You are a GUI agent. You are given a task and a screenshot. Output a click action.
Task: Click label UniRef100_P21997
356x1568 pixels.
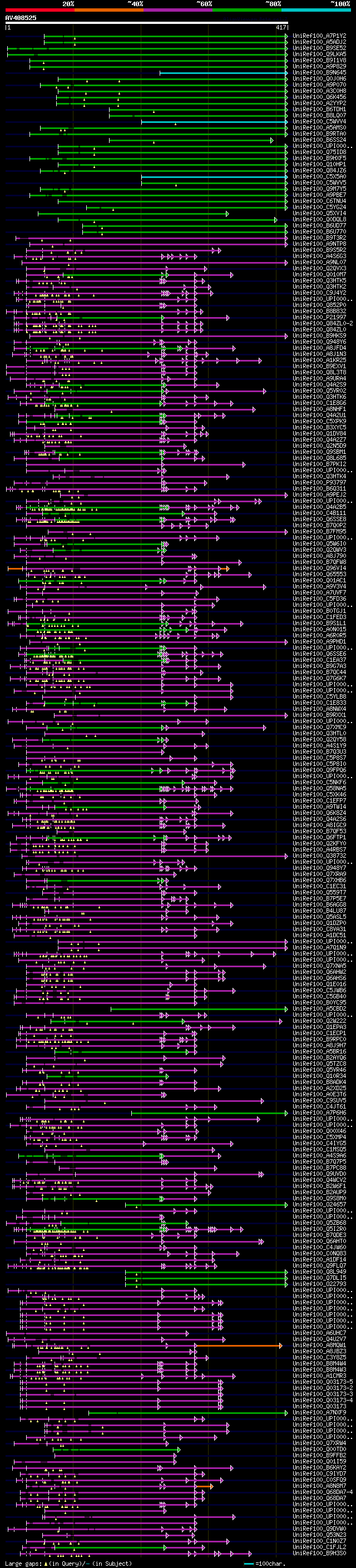319,317
